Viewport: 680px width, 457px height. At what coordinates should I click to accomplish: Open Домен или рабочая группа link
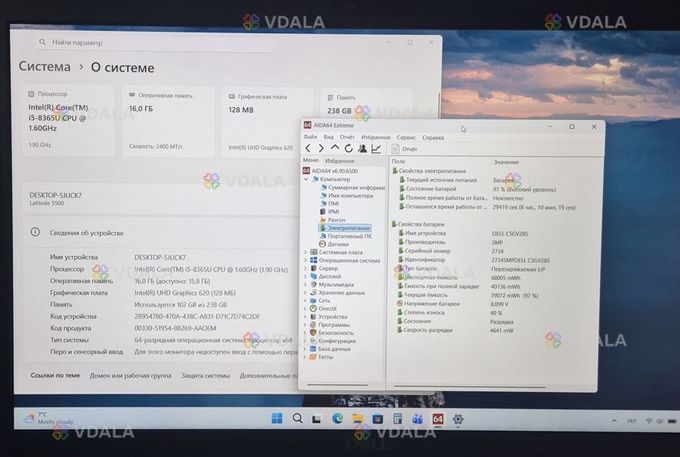pos(130,375)
